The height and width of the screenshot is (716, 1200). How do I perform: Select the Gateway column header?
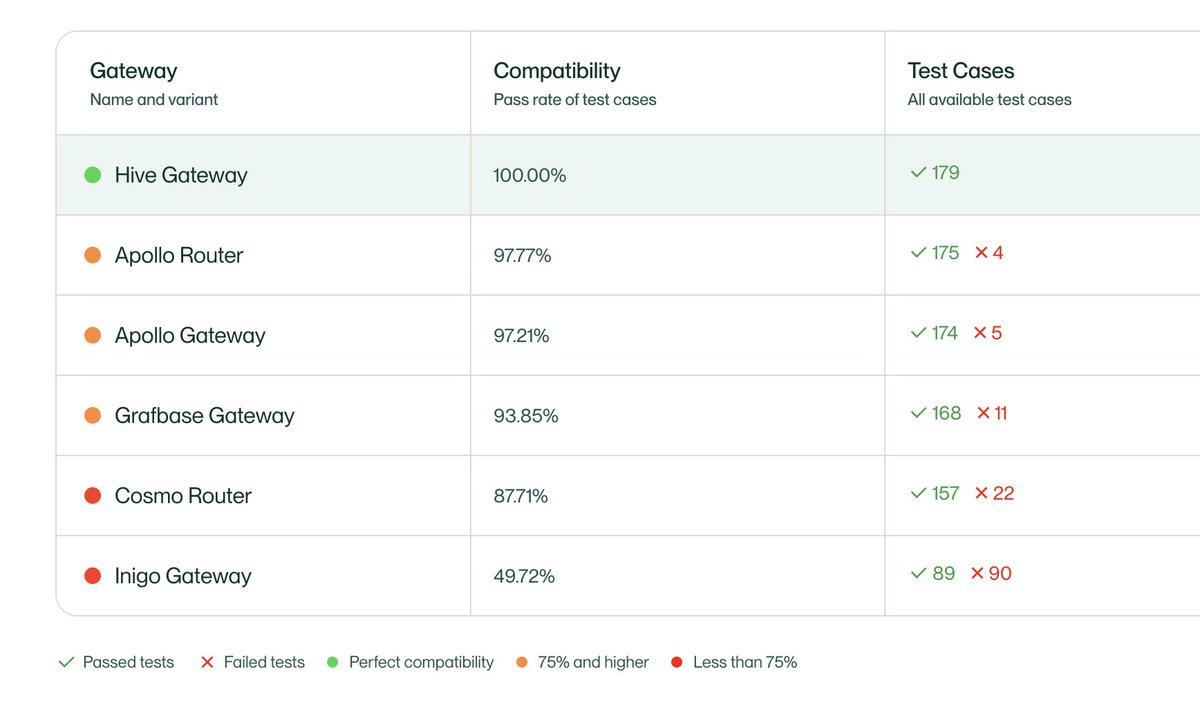pos(134,71)
